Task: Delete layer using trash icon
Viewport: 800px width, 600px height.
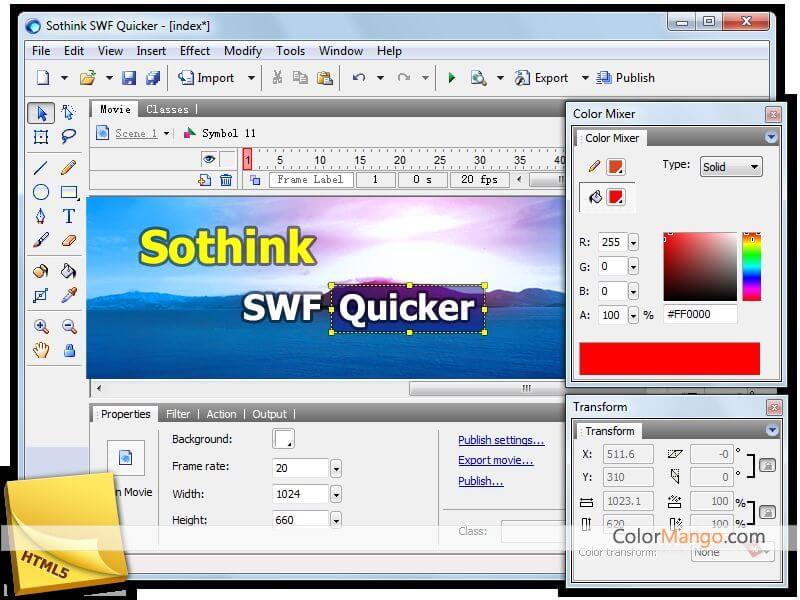Action: [x=226, y=180]
